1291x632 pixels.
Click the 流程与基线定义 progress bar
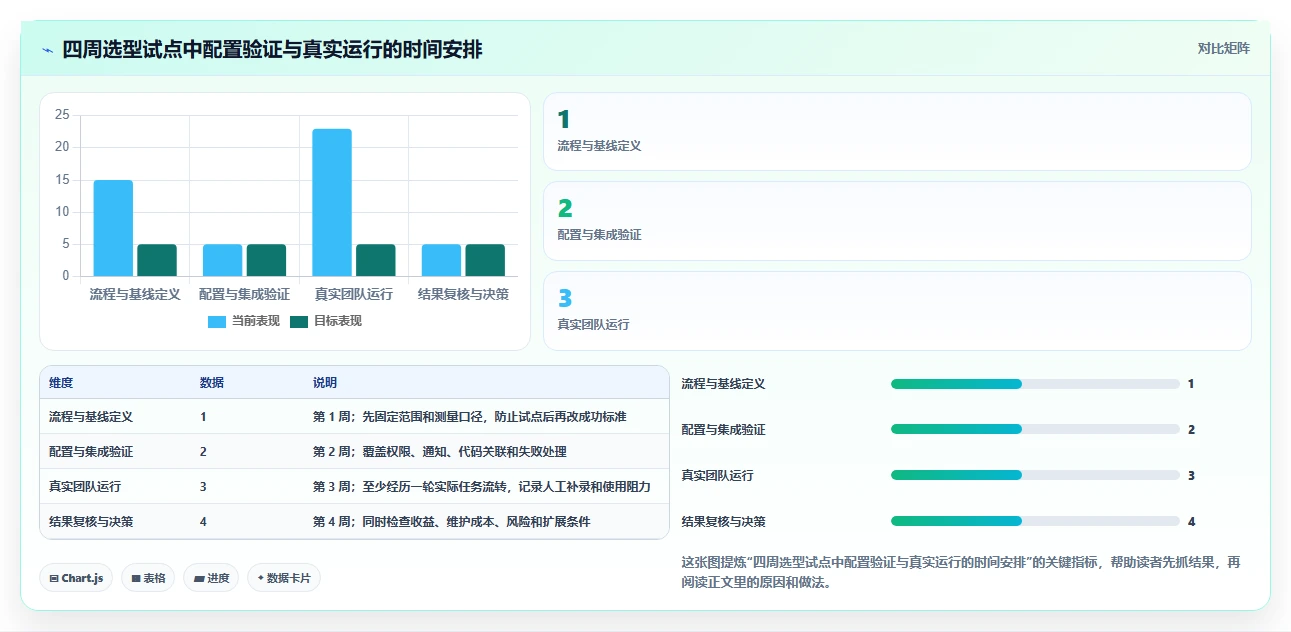point(1035,384)
